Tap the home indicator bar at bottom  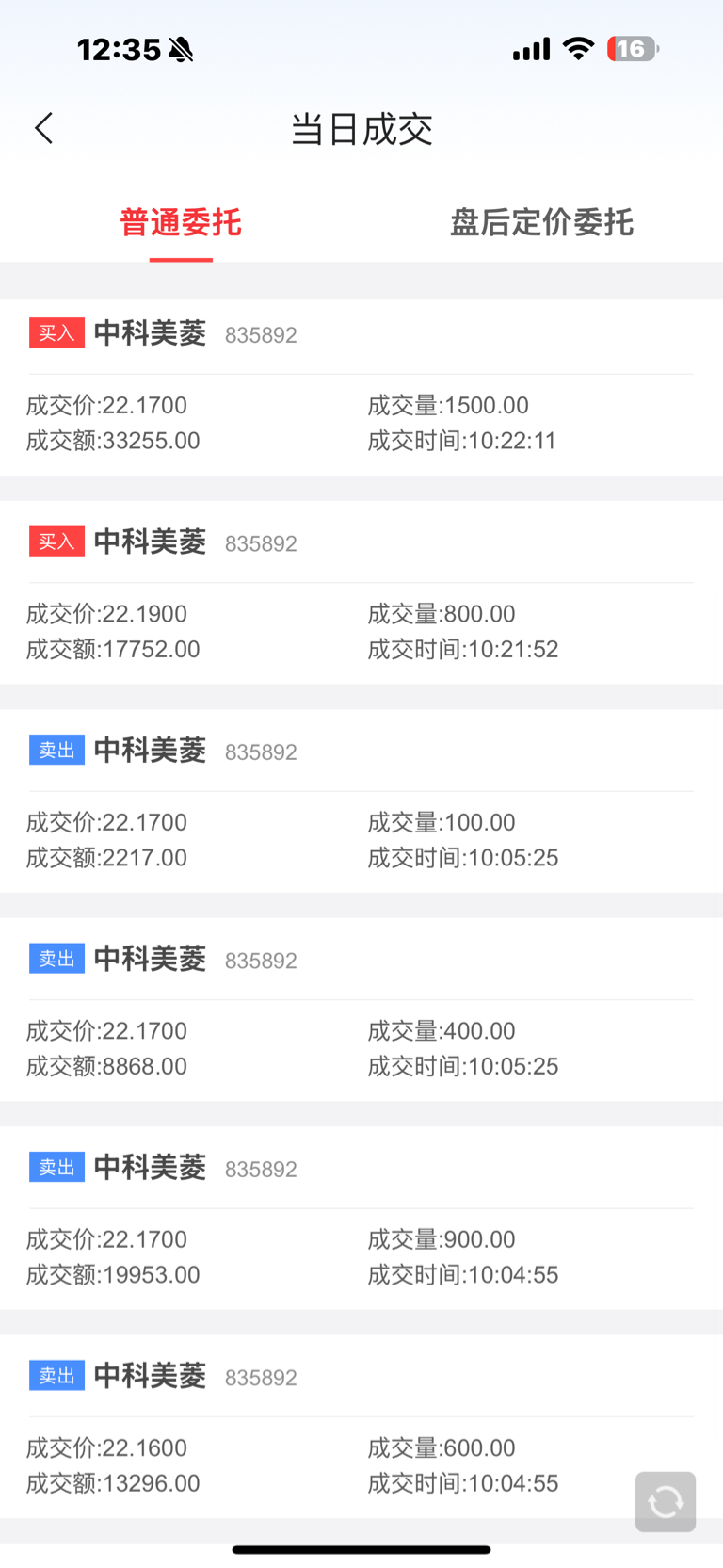coord(361,1549)
